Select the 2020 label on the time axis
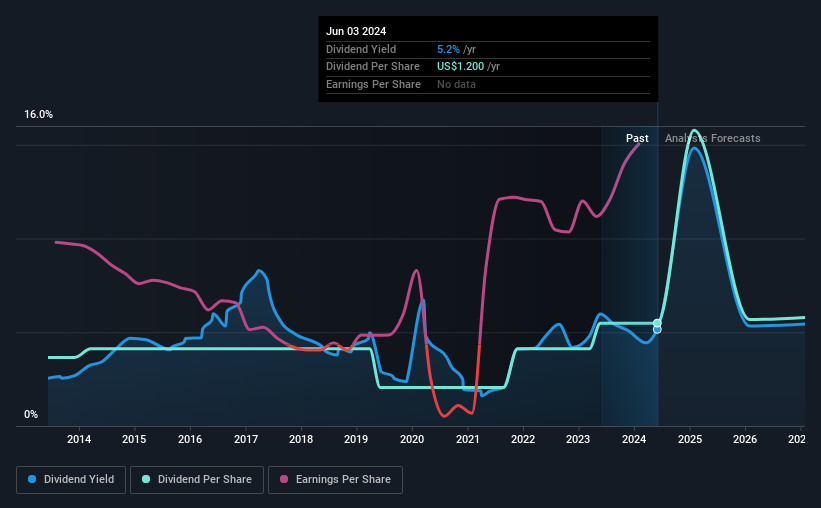This screenshot has width=821, height=508. tap(412, 439)
